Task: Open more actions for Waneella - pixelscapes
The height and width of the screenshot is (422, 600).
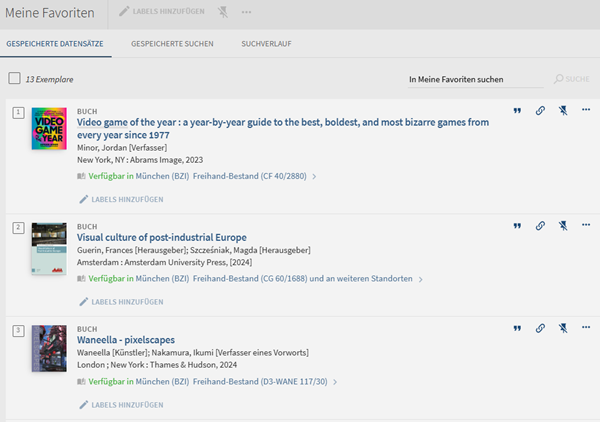Action: 586,327
